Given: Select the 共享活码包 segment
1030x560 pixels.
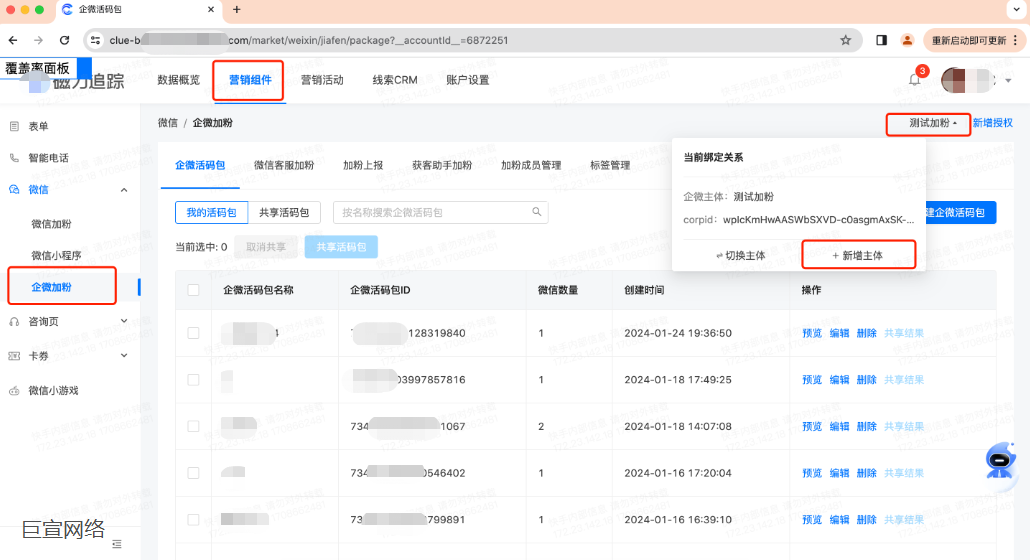Looking at the screenshot, I should 284,213.
